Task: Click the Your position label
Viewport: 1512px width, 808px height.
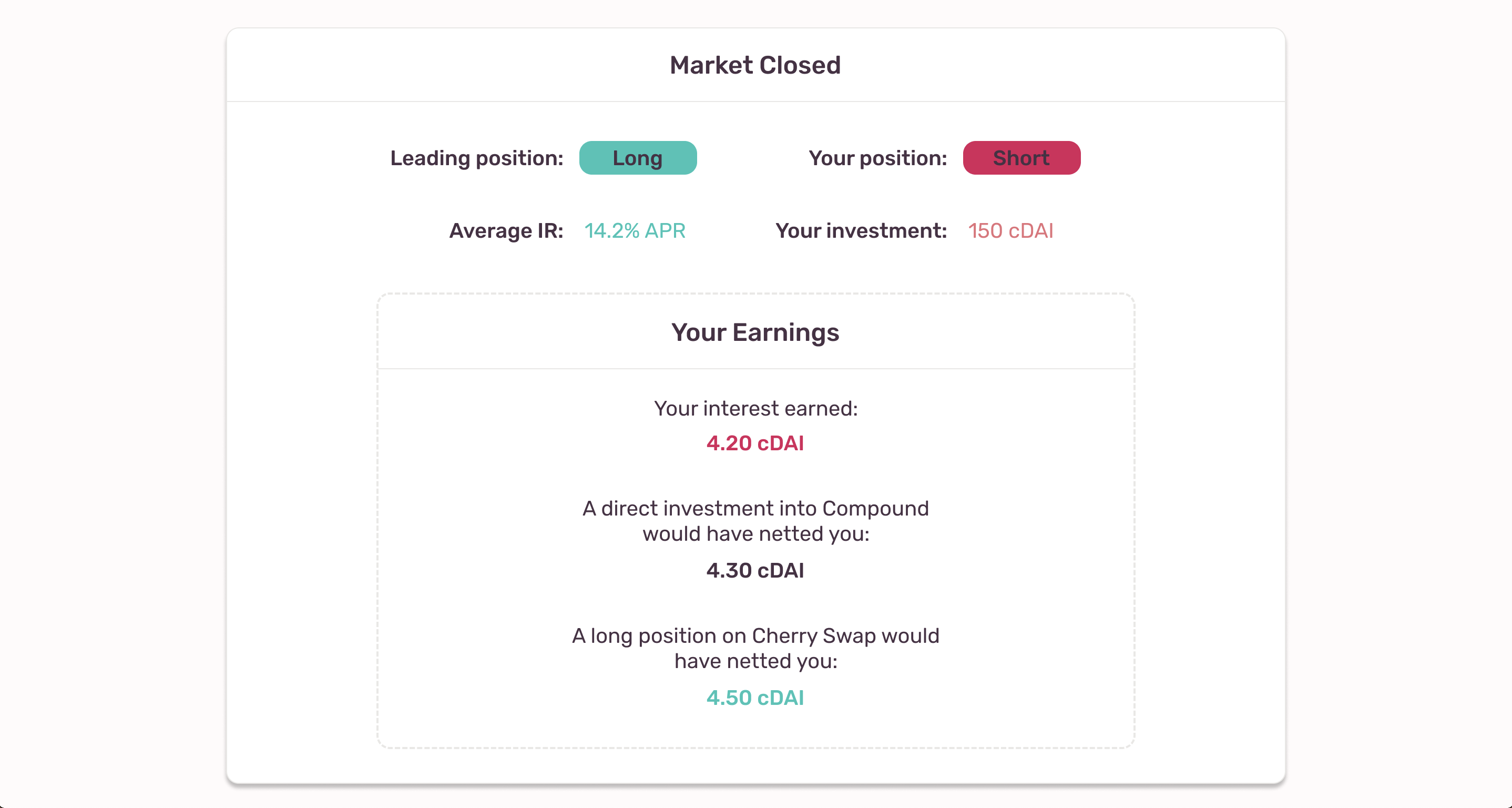Action: [877, 158]
